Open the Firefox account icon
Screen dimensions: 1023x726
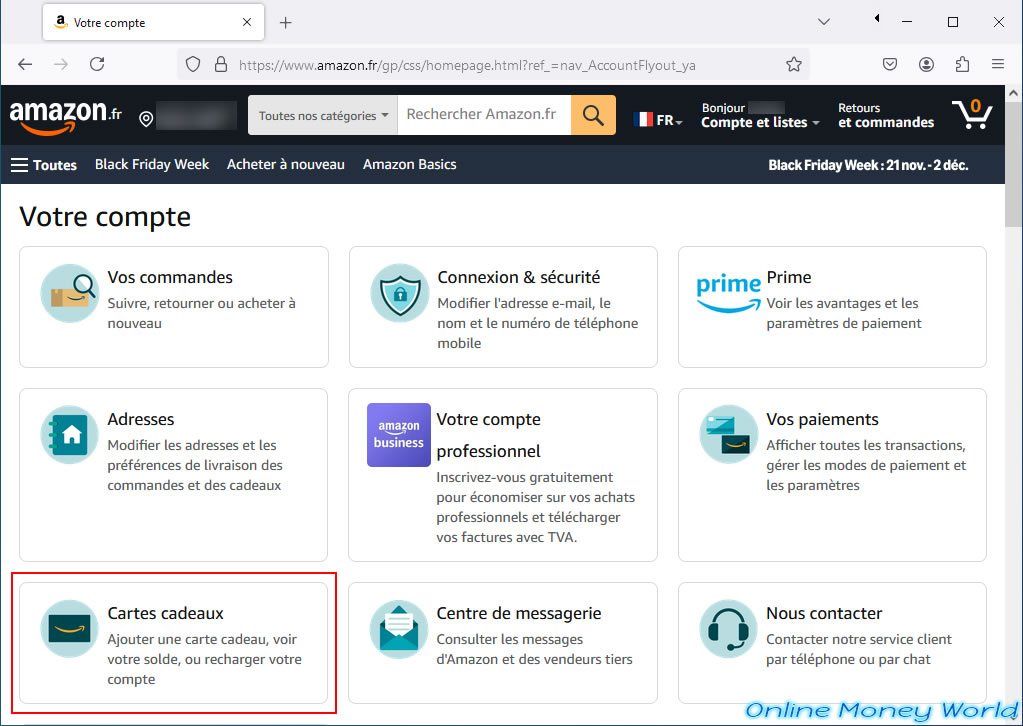(x=926, y=64)
